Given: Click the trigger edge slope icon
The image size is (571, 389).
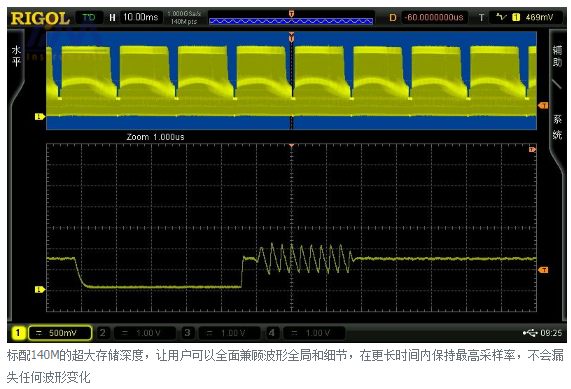Looking at the screenshot, I should (501, 17).
